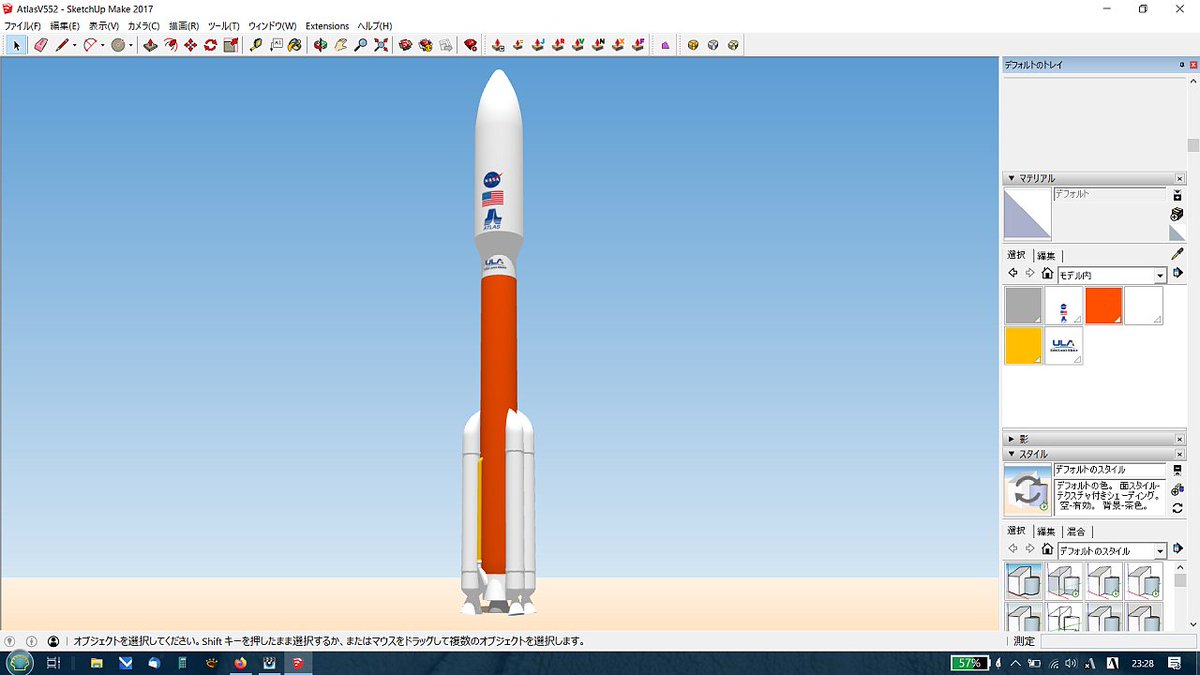Click the Materials details arrow icon
1200x675 pixels.
tap(1178, 273)
